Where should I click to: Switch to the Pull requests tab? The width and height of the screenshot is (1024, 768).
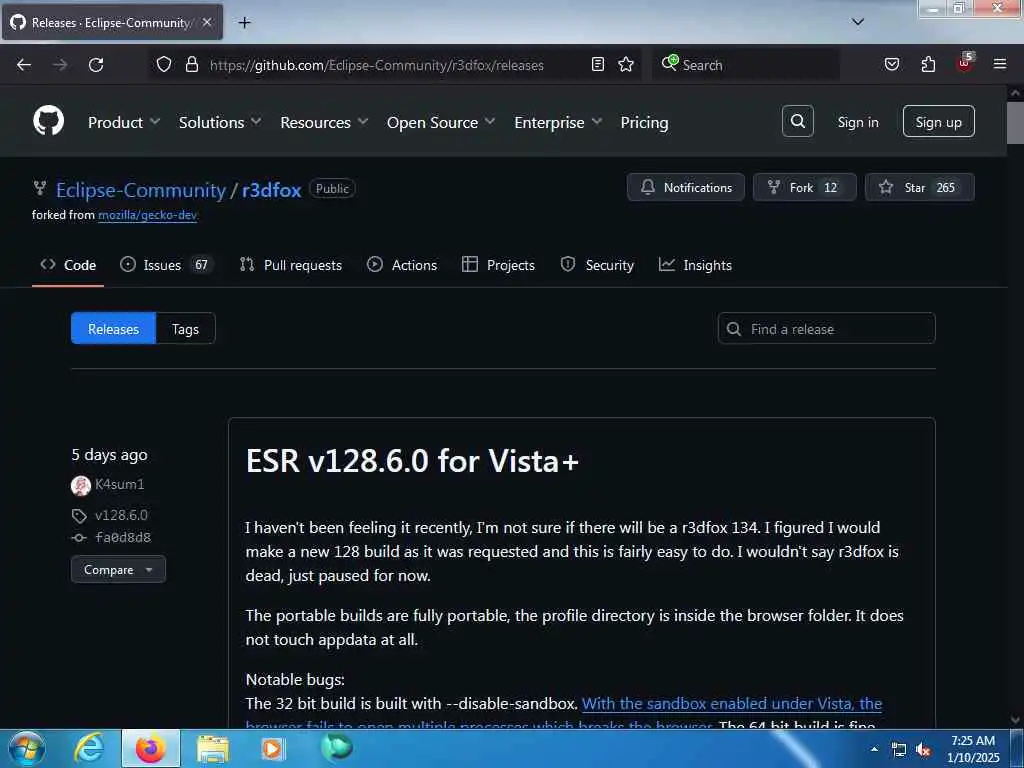291,265
